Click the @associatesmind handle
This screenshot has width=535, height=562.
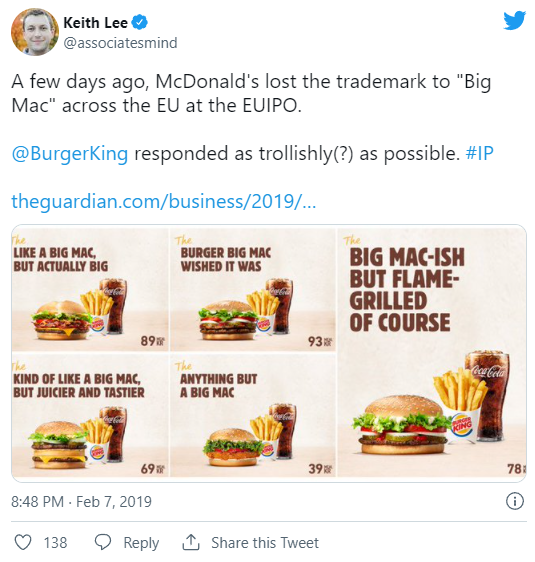(x=120, y=43)
